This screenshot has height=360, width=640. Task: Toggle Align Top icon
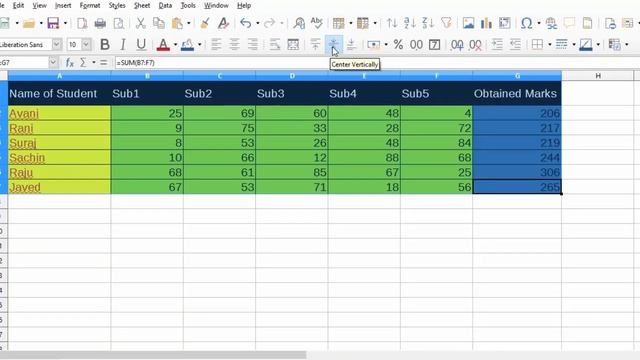(315, 44)
